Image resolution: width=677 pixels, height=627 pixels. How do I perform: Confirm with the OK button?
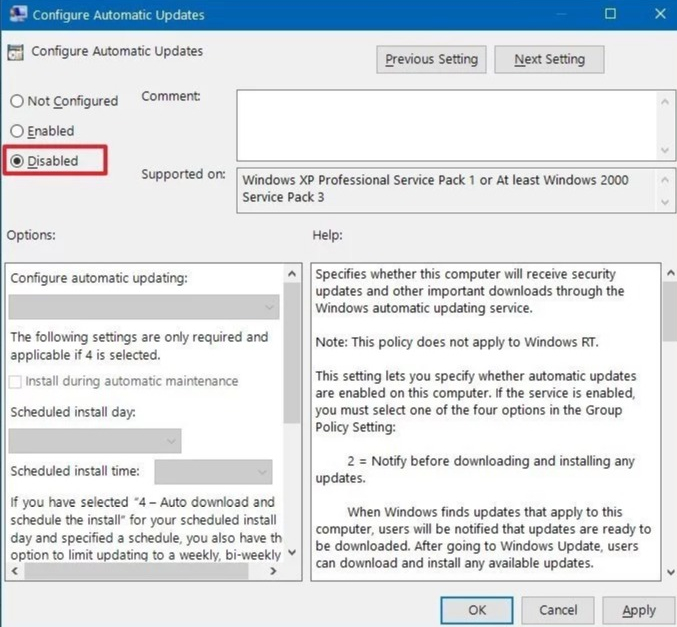click(x=477, y=610)
